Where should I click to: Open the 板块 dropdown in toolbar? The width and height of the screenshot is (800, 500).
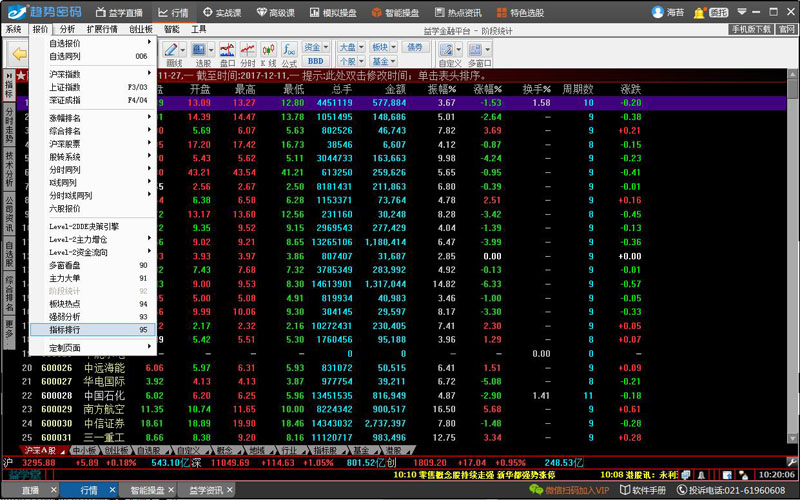[382, 47]
